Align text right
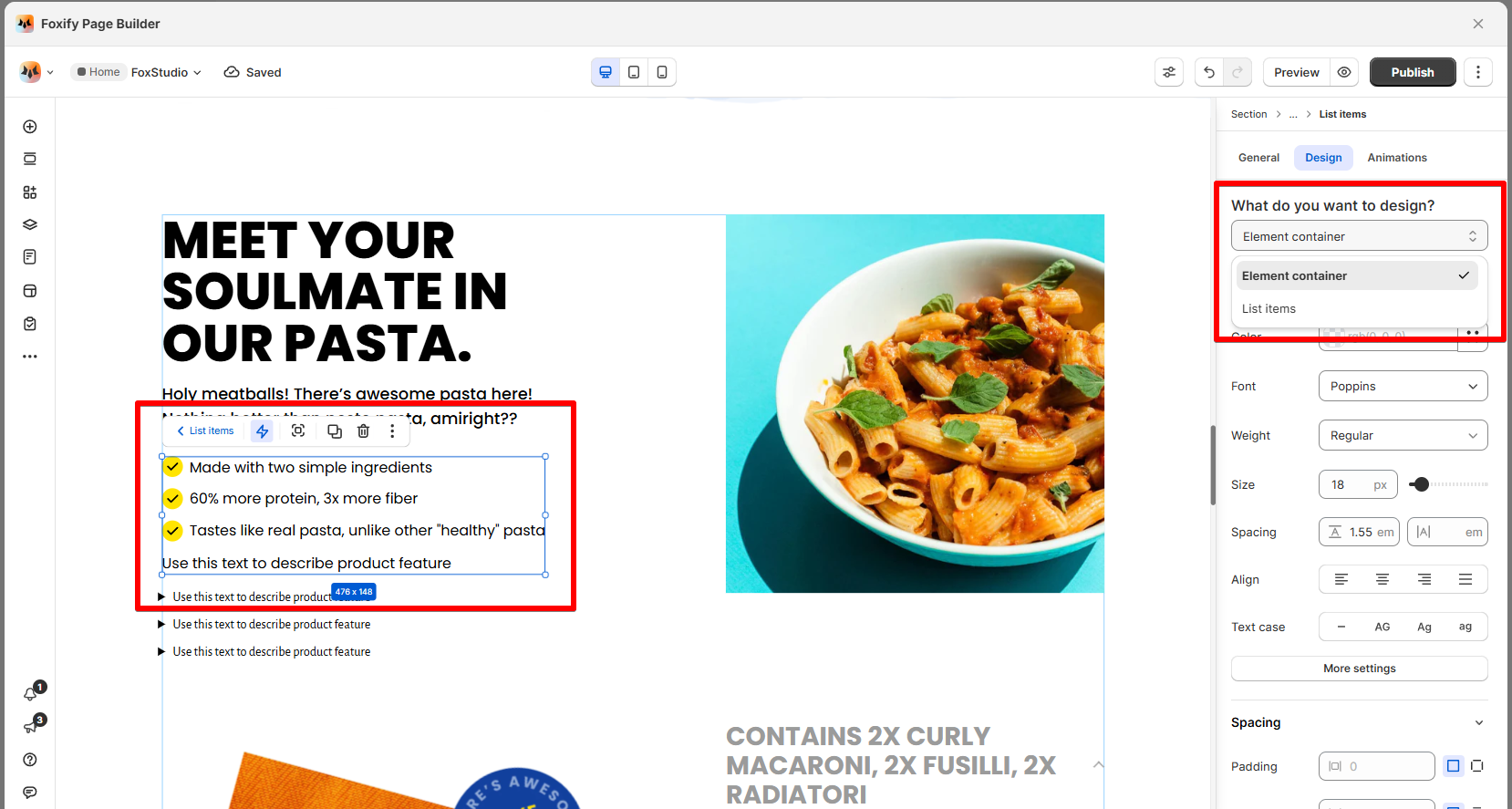 tap(1424, 579)
